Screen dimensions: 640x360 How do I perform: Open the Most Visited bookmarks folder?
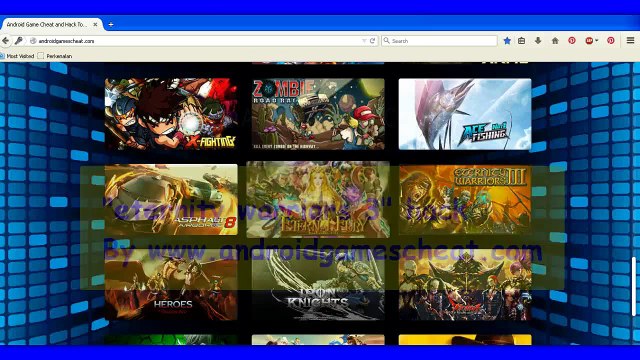point(17,56)
